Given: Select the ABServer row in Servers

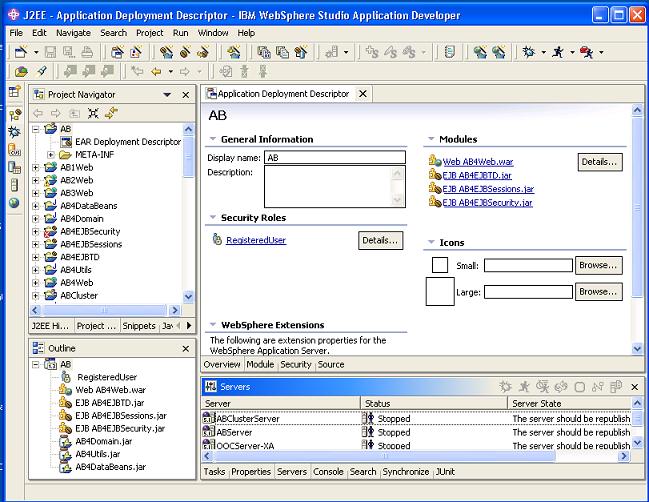Looking at the screenshot, I should coord(416,432).
